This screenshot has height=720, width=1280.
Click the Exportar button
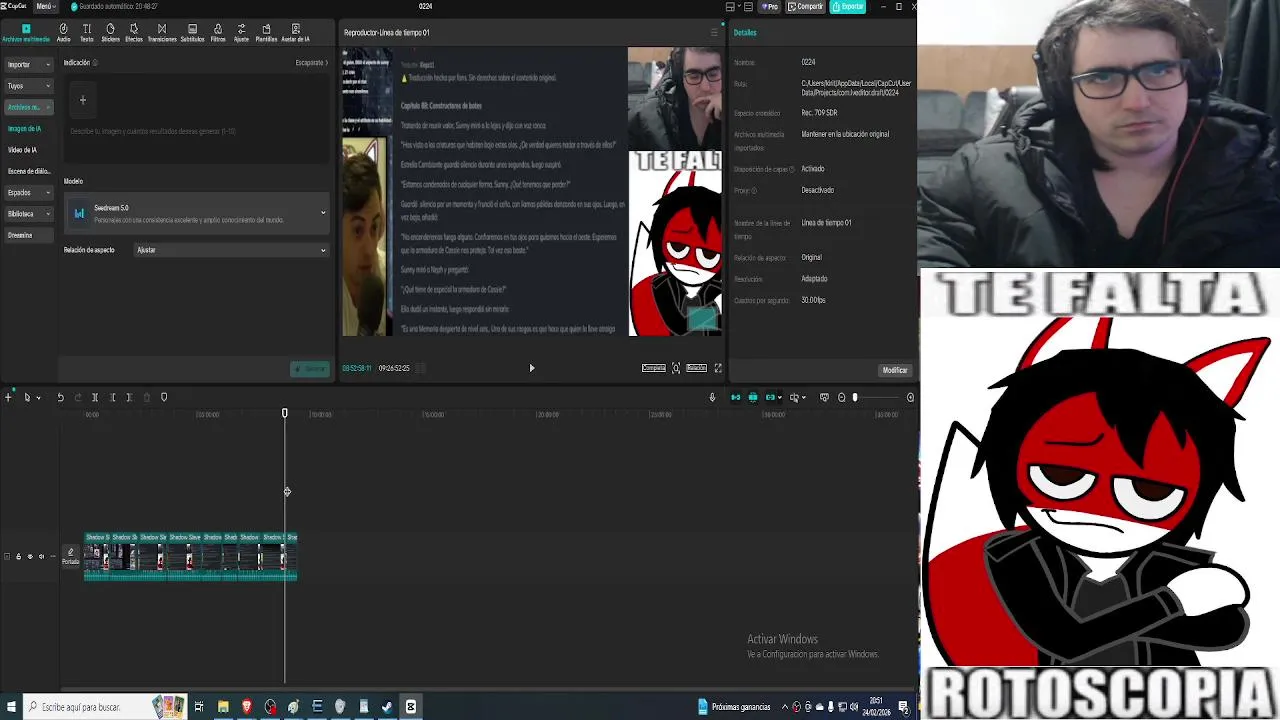pyautogui.click(x=848, y=6)
